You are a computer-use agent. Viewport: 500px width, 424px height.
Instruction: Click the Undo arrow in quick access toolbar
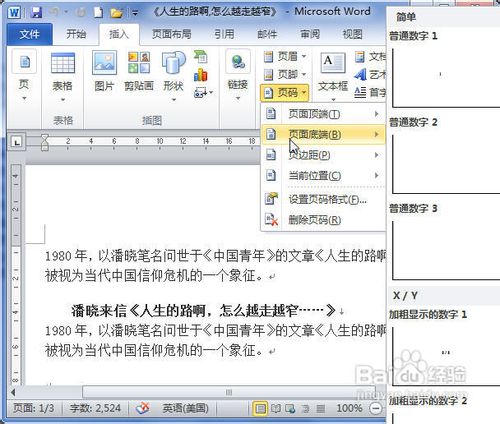(55, 12)
